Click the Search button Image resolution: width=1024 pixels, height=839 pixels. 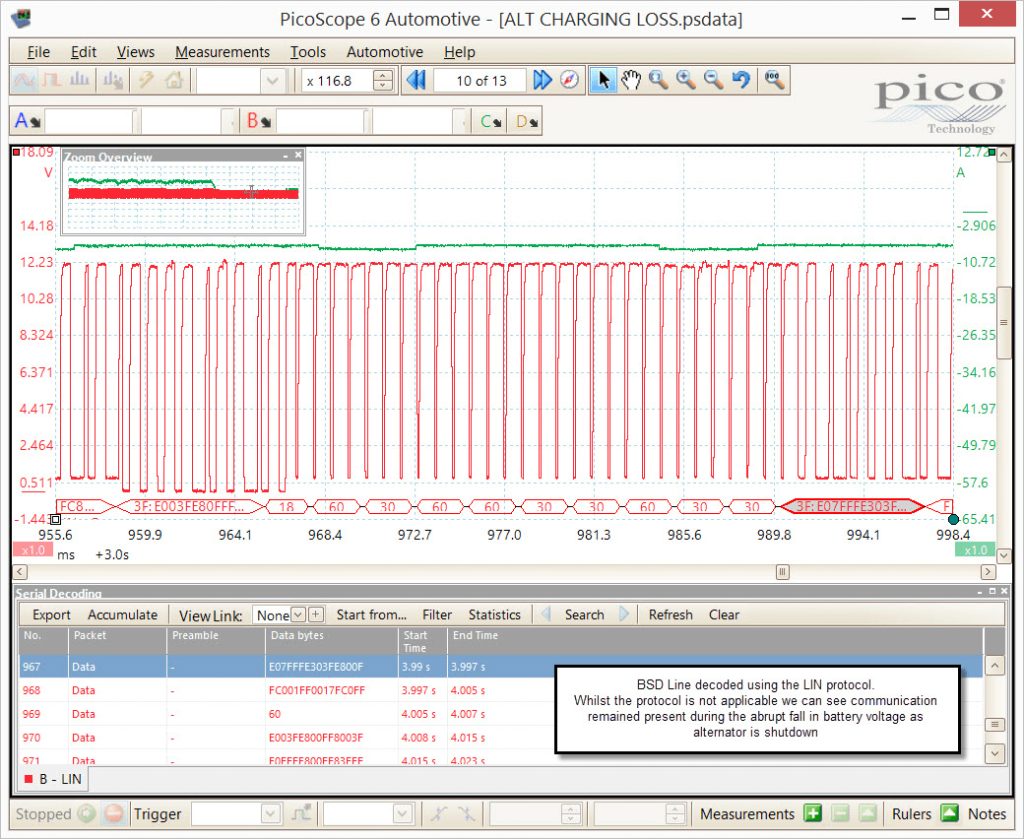[x=584, y=614]
